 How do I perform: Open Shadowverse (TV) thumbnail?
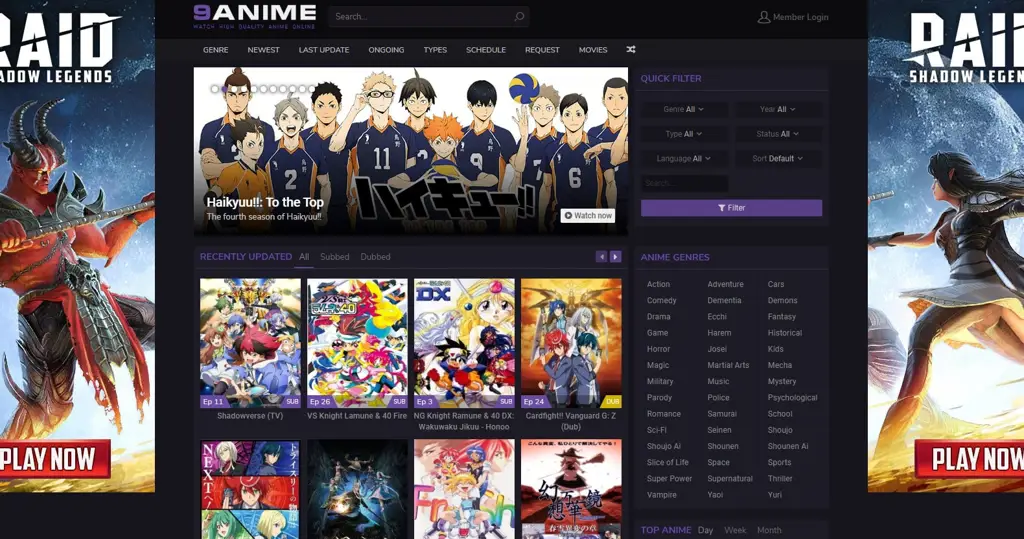coord(250,343)
